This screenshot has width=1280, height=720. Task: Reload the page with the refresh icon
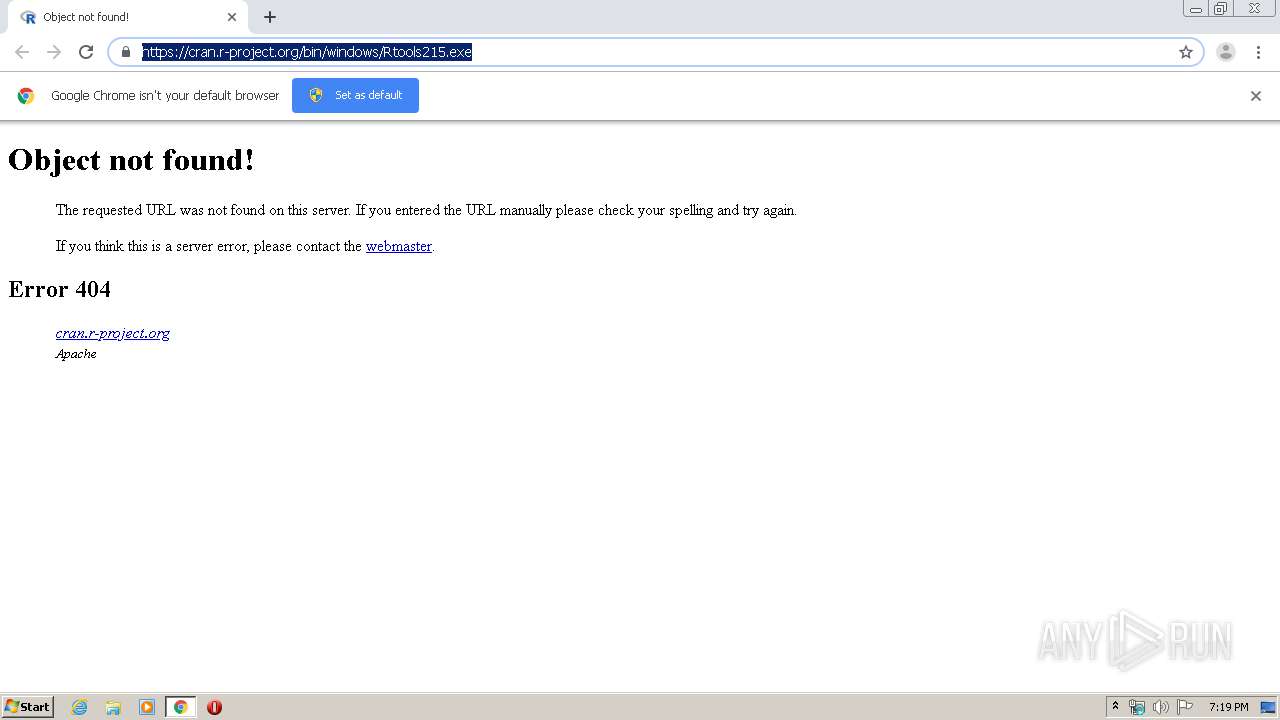pyautogui.click(x=86, y=52)
